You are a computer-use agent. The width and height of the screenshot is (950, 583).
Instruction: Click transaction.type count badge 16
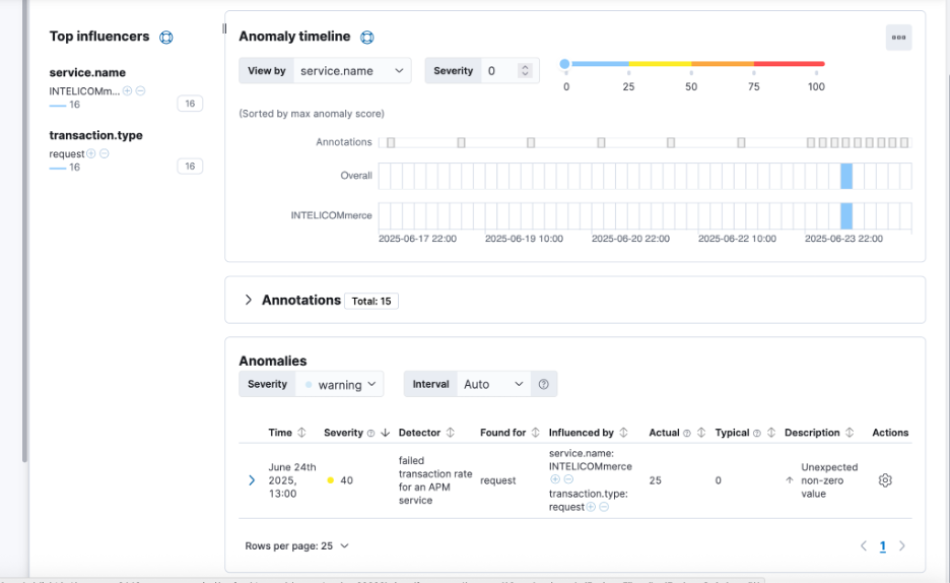[x=190, y=166]
